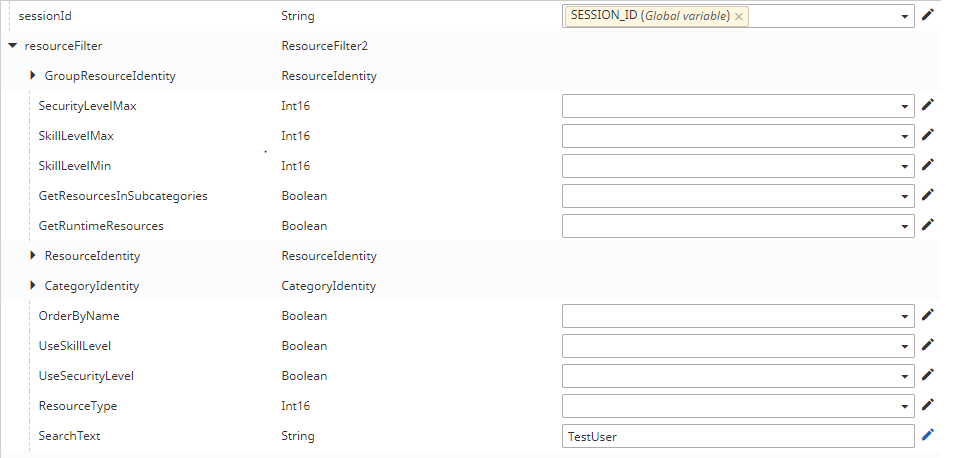
Task: Open the GetRuntimeResources Boolean dropdown
Action: click(x=904, y=226)
